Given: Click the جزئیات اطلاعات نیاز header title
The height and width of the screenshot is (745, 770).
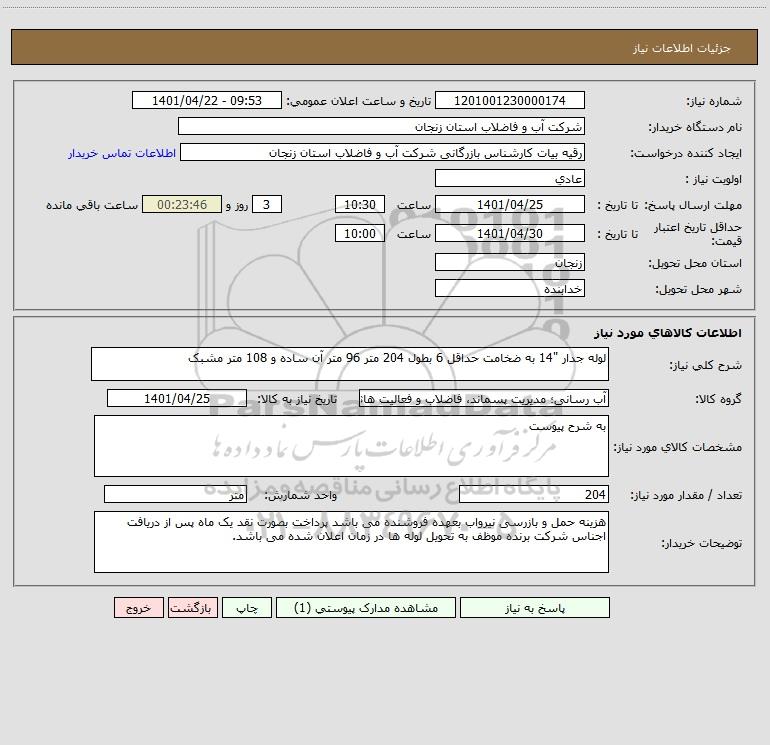Looking at the screenshot, I should (x=682, y=48).
